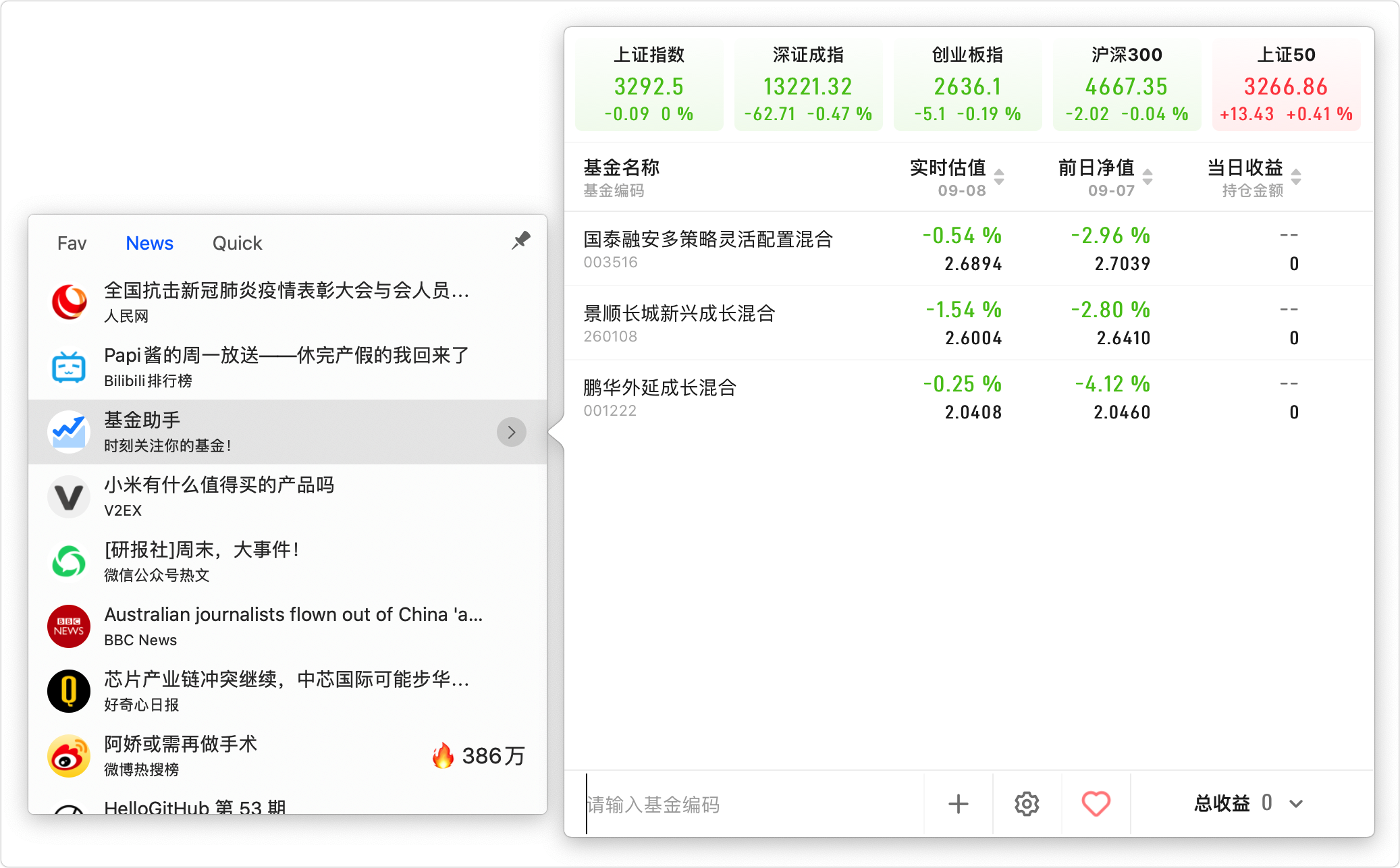Switch to the Fav tab
Image resolution: width=1400 pixels, height=868 pixels.
coord(72,243)
